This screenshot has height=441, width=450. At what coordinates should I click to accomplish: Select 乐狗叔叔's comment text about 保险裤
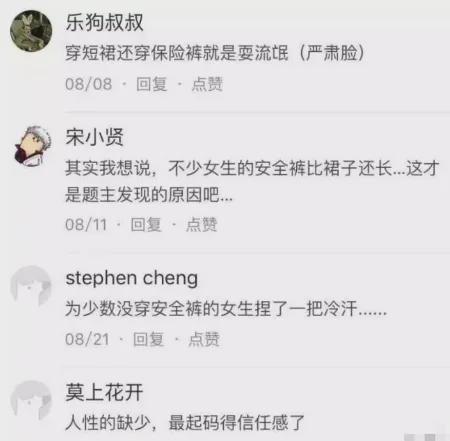pyautogui.click(x=215, y=53)
